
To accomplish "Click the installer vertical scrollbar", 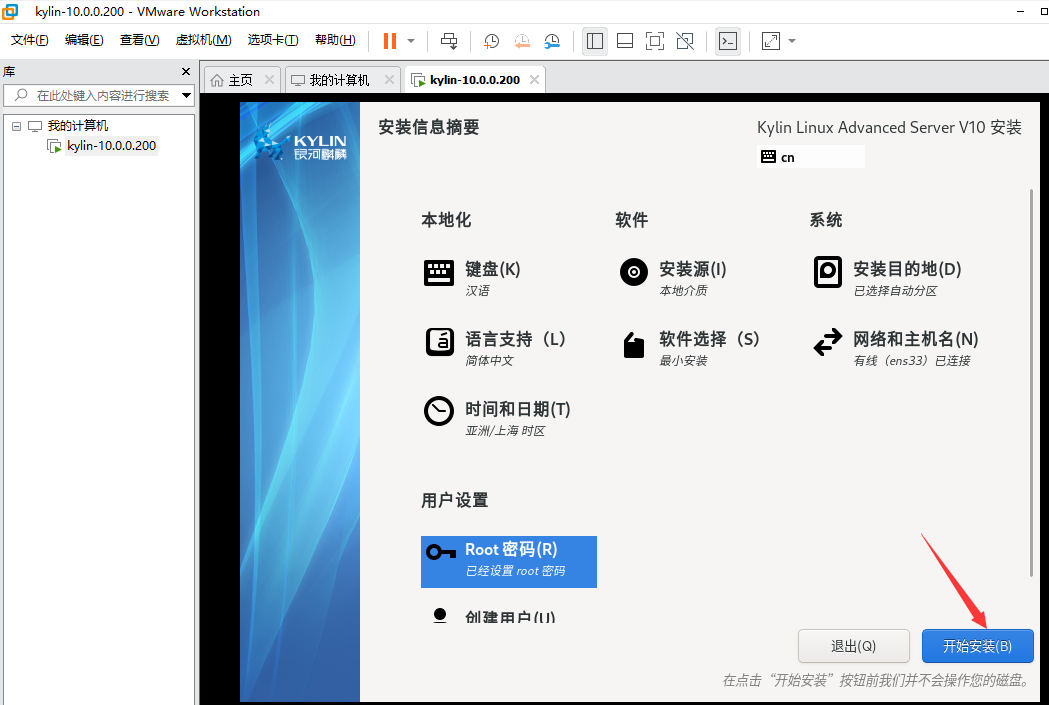I will coord(1031,383).
